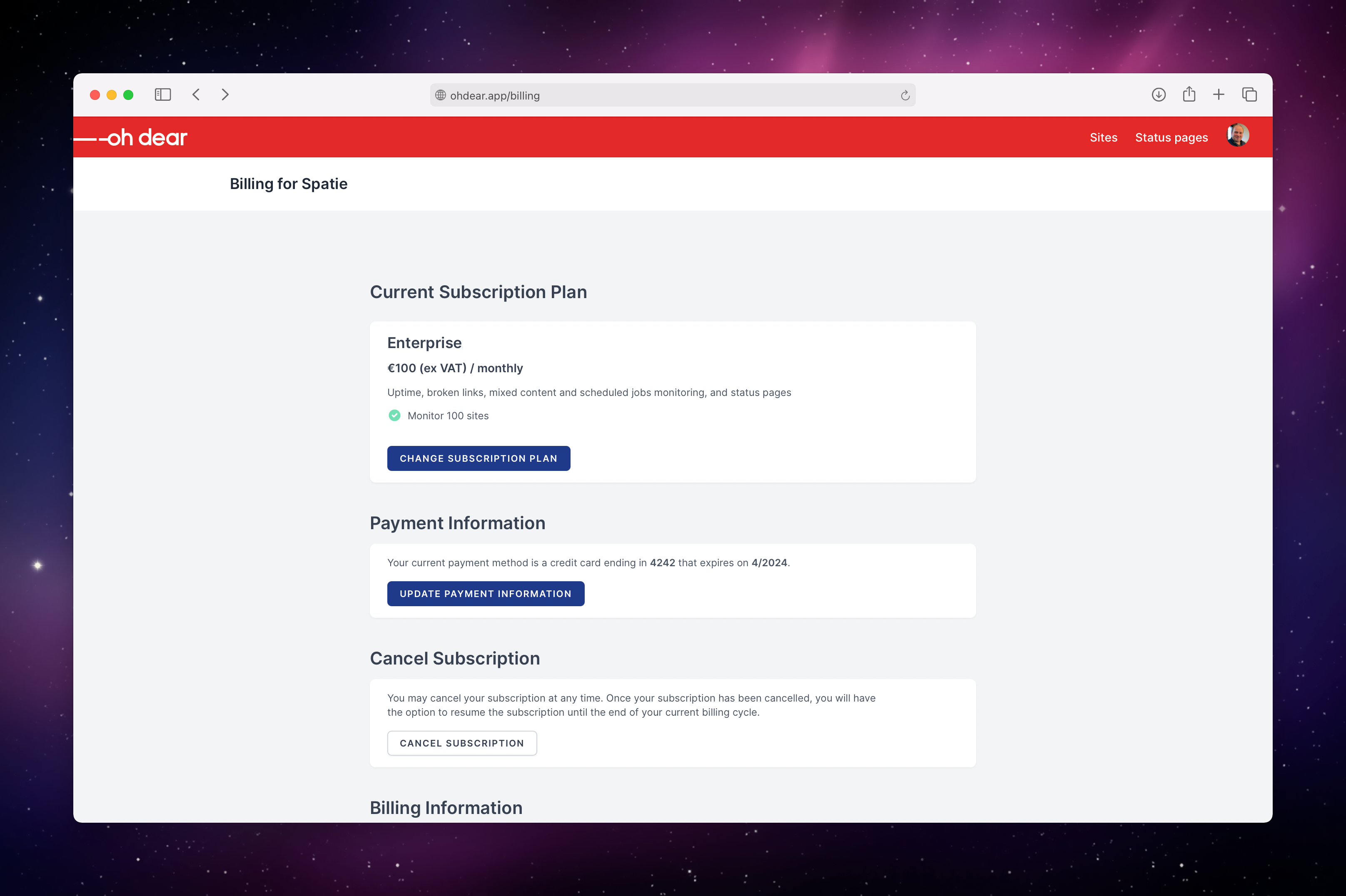Open a new tab with plus icon

pos(1219,95)
